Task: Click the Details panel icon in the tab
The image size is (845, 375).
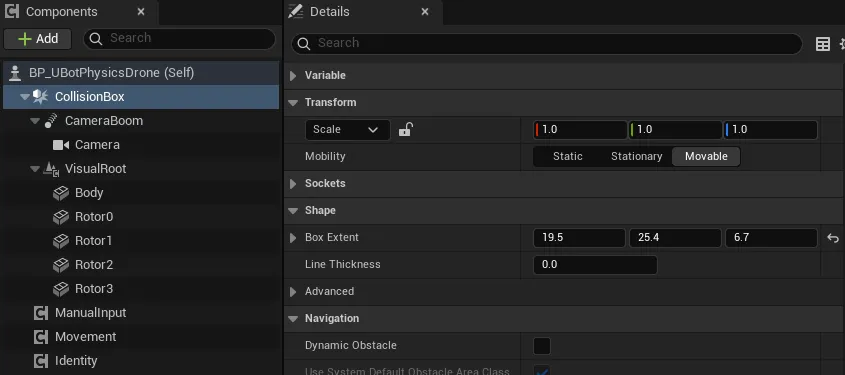Action: (x=296, y=11)
